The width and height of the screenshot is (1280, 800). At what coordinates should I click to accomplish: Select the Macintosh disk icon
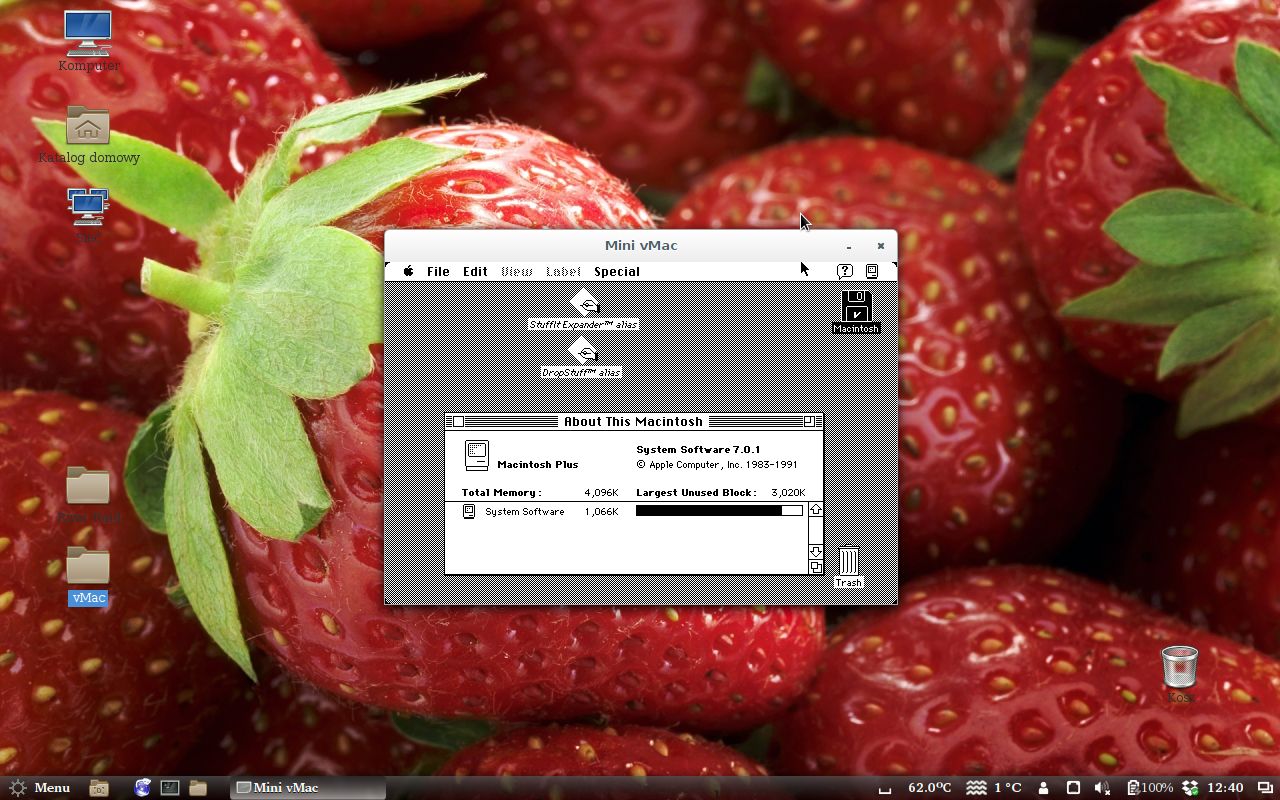(856, 305)
